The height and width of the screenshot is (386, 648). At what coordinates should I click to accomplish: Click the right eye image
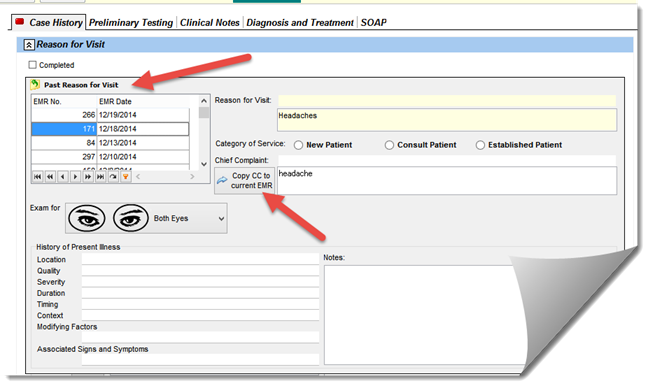tap(131, 218)
